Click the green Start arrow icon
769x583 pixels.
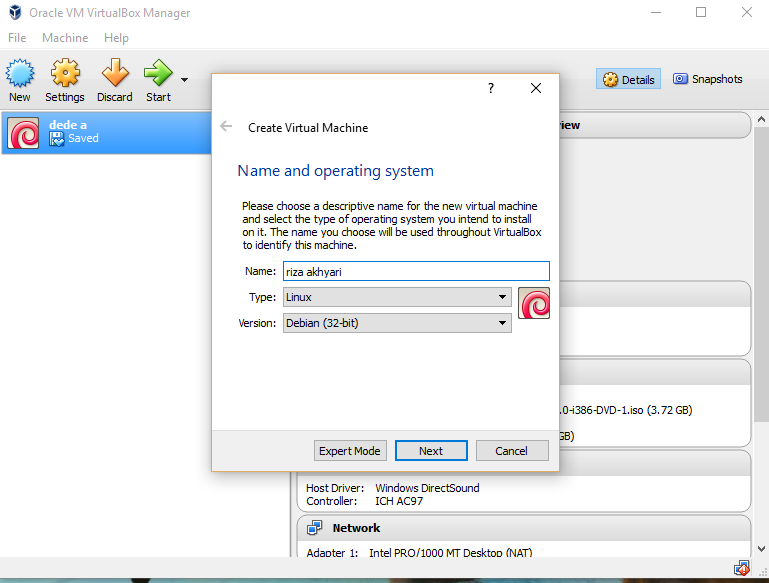(158, 73)
